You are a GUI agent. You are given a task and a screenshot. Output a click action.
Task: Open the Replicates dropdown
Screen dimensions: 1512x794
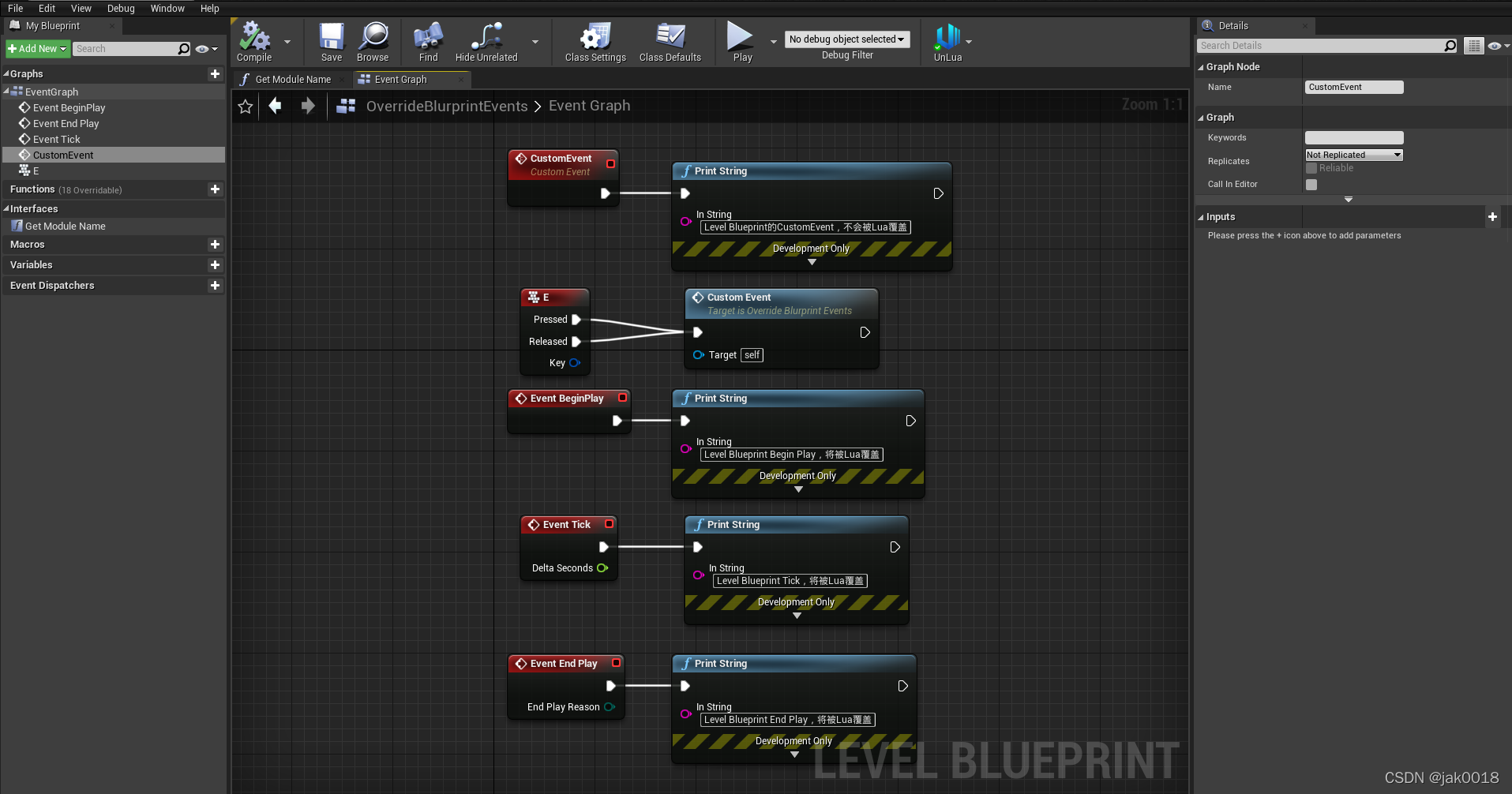1354,155
